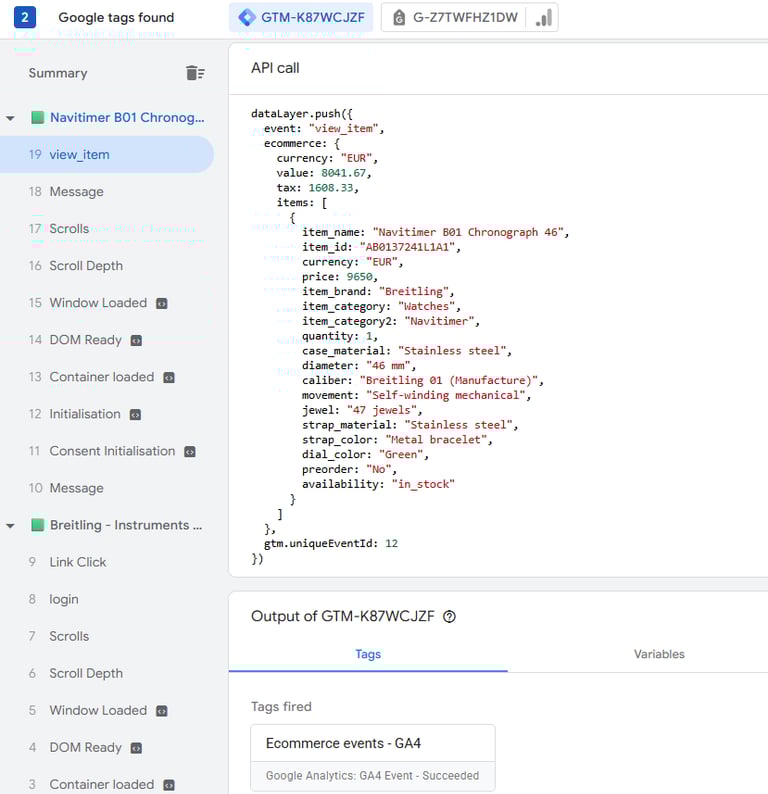Click the lock bag icon beside G-Z7TWFHZ1DW

(399, 18)
